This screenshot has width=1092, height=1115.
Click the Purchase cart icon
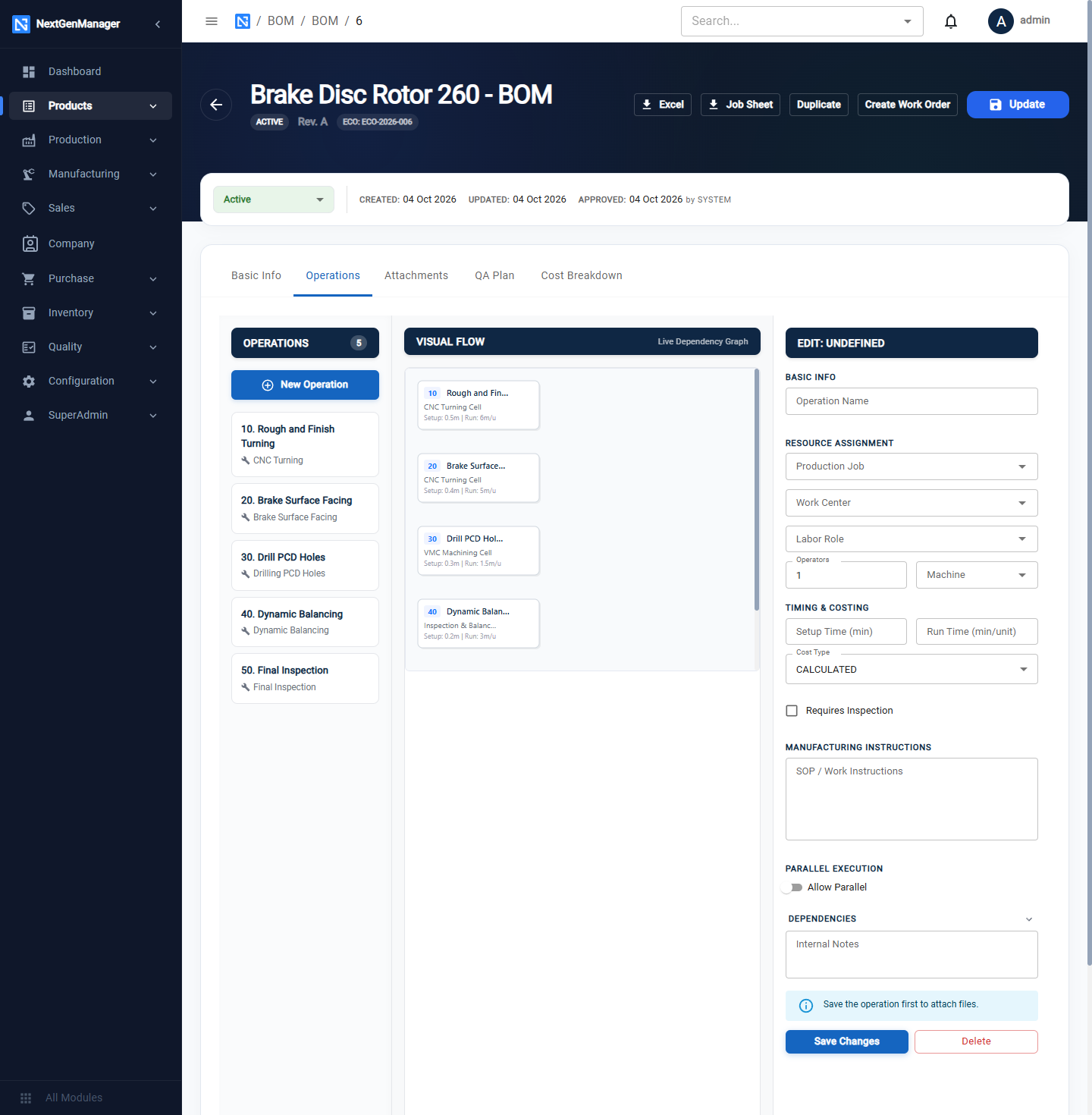pos(29,279)
